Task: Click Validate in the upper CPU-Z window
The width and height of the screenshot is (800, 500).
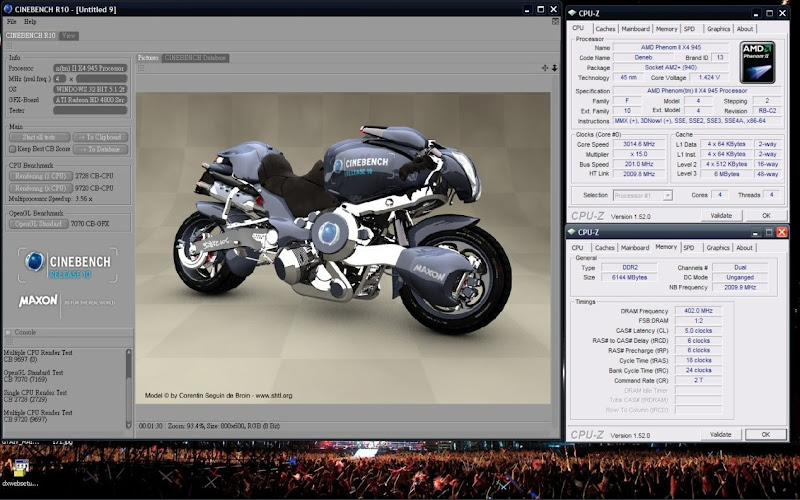Action: 719,215
